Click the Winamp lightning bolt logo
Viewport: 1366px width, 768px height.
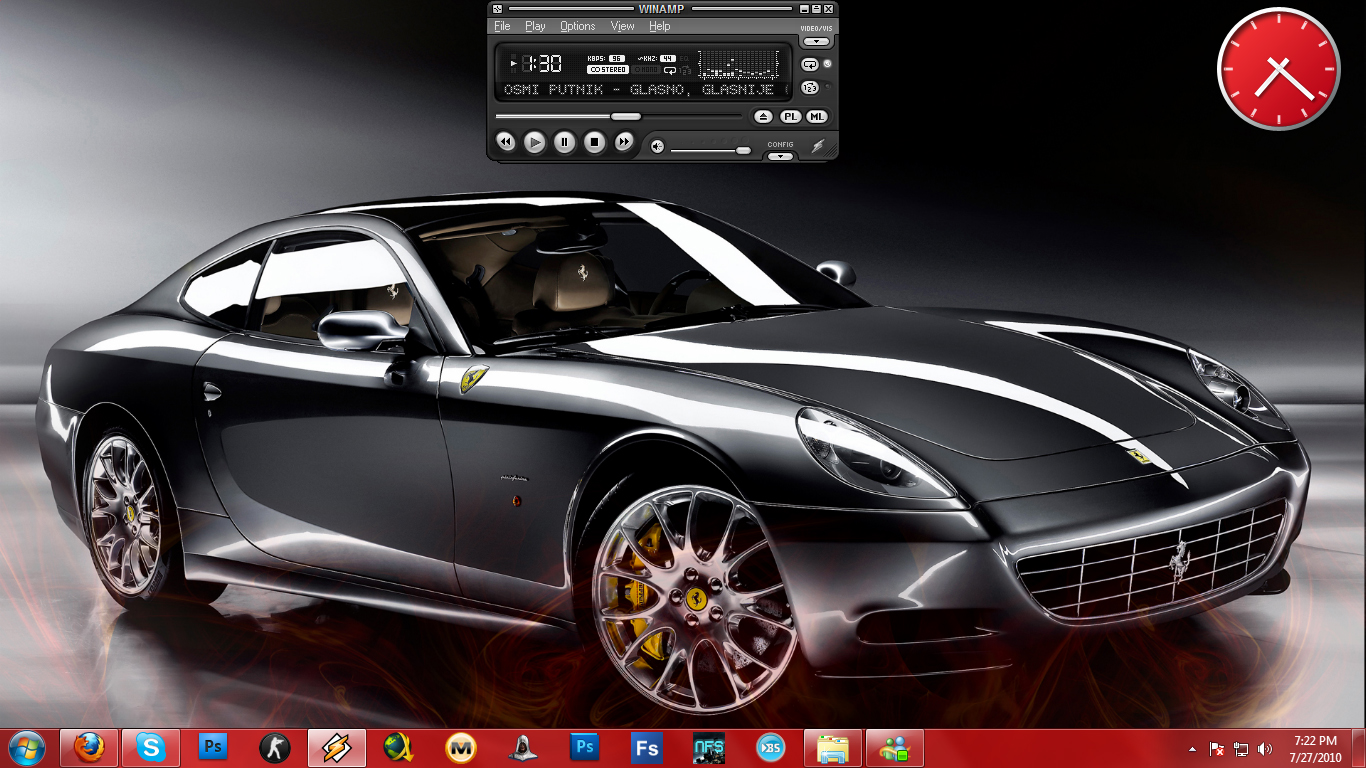(818, 147)
